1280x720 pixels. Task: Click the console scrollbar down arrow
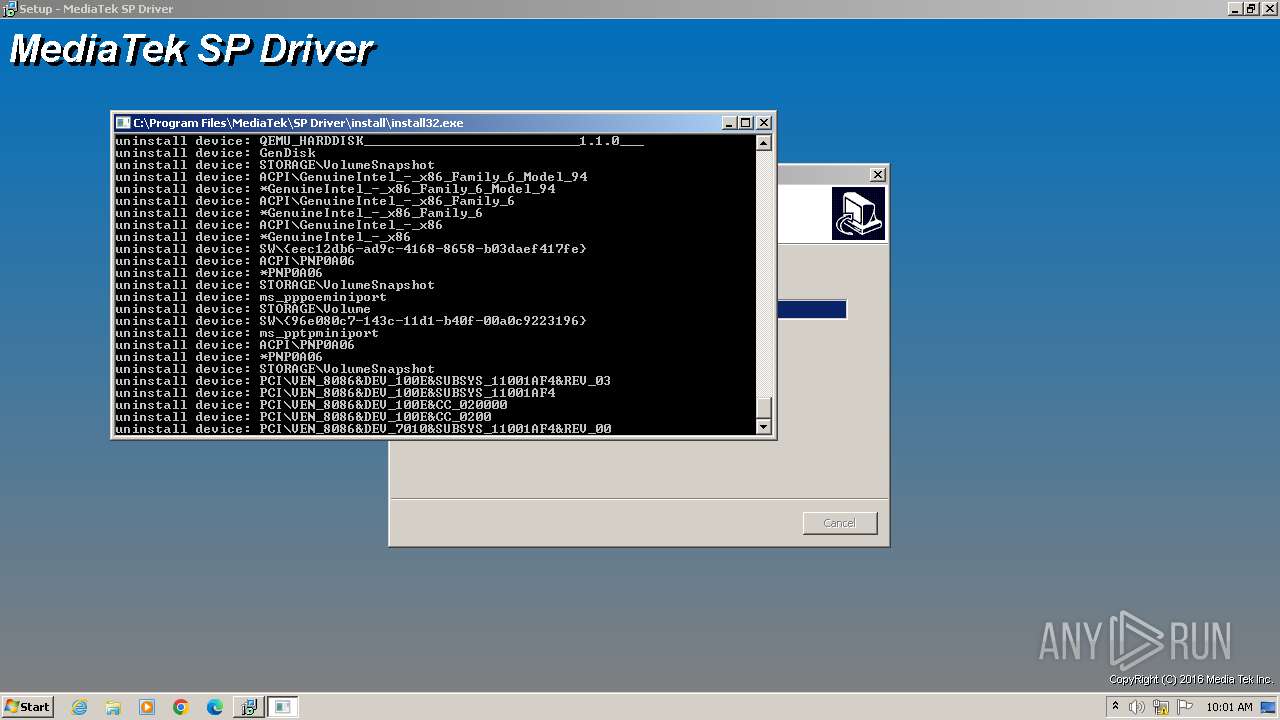pos(764,427)
